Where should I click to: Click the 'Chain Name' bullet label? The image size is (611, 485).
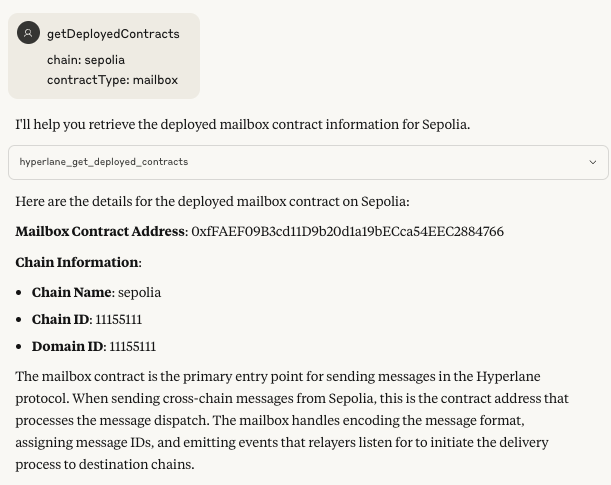[72, 292]
